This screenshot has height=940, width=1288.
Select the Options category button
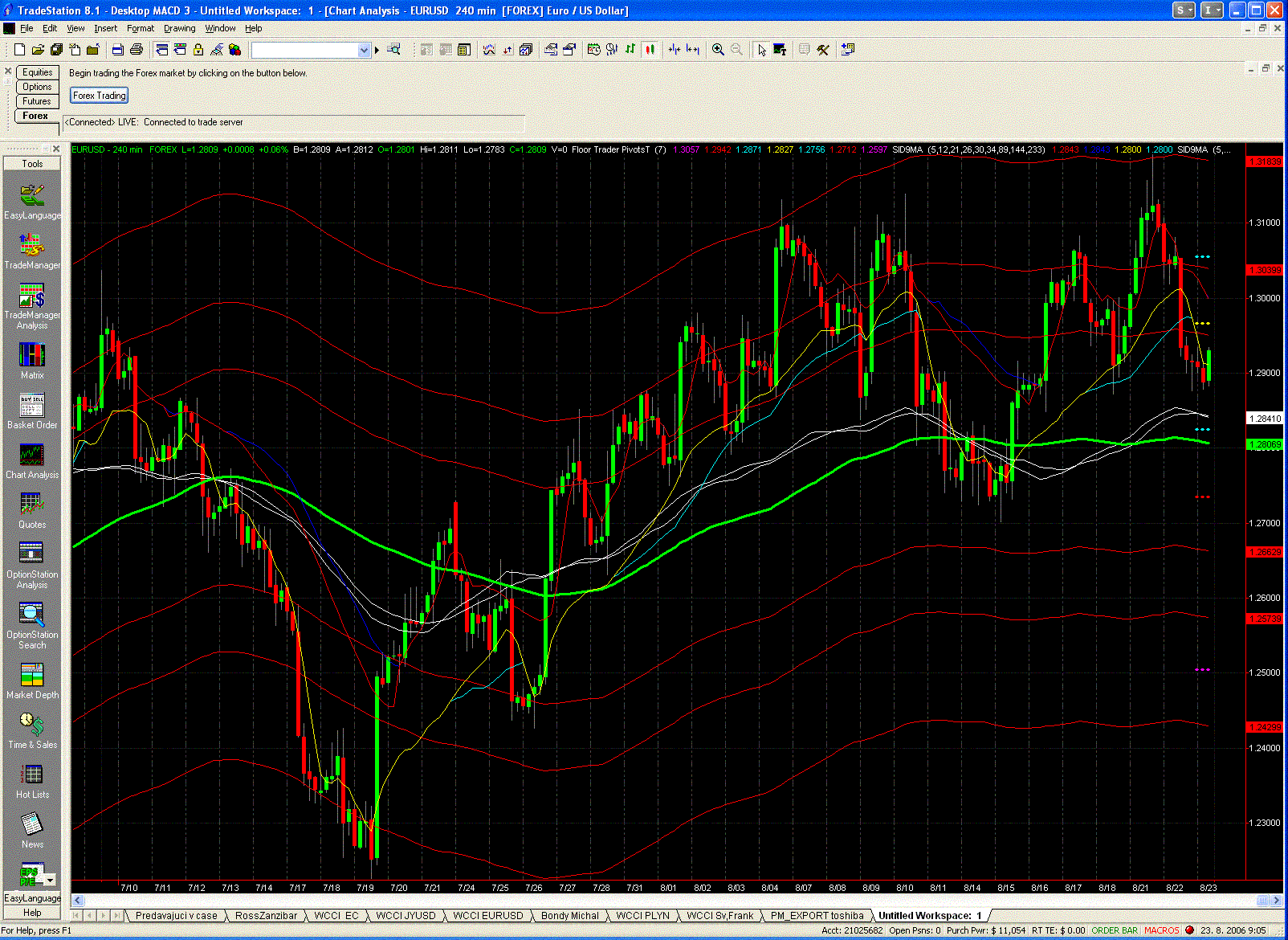[37, 87]
